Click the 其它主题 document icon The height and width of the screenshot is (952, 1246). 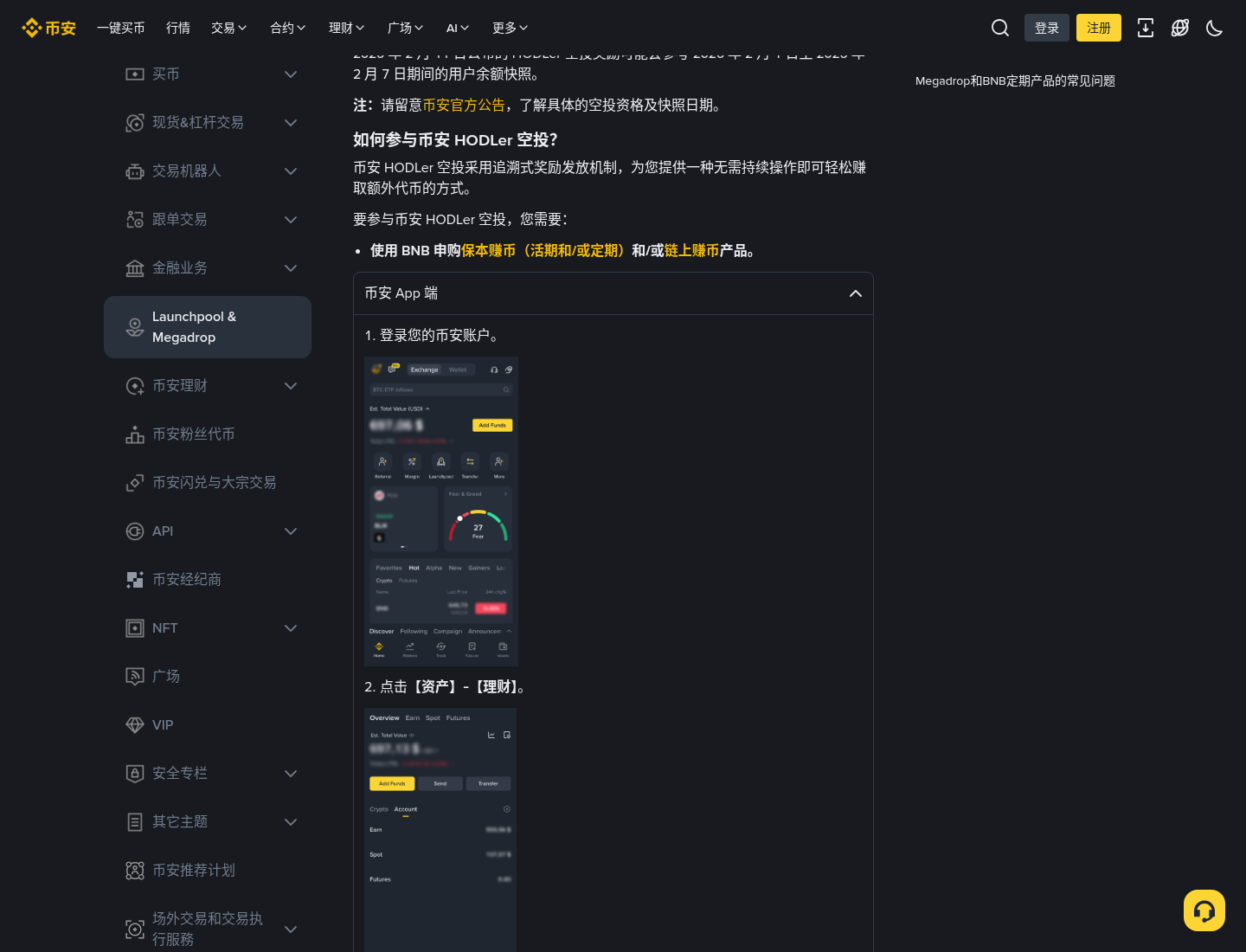pos(135,822)
